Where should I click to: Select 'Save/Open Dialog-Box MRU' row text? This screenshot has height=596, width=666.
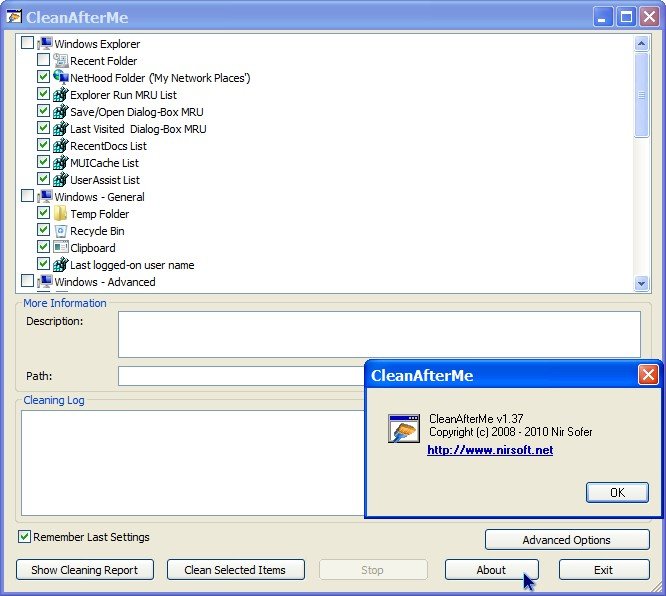tap(137, 112)
